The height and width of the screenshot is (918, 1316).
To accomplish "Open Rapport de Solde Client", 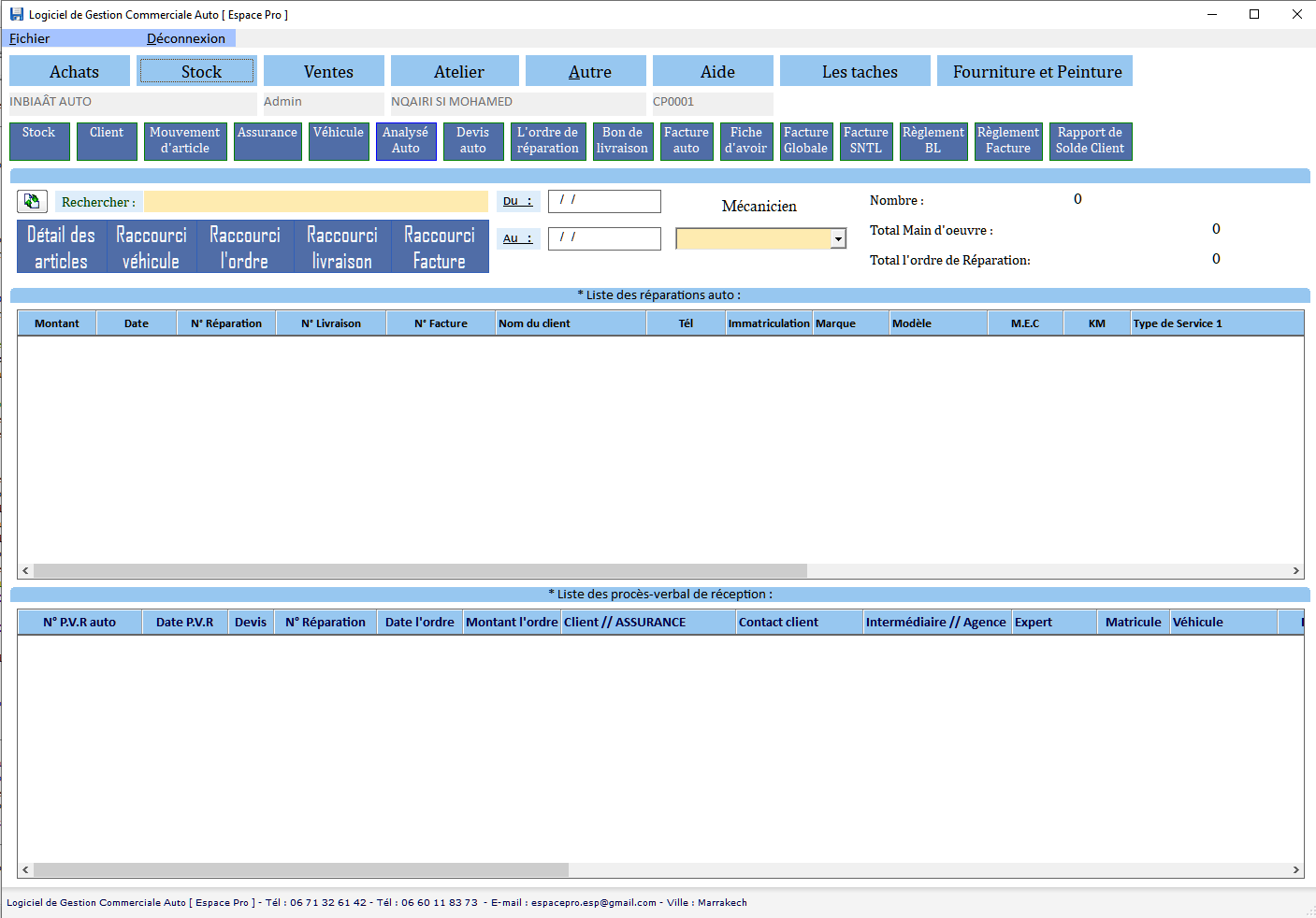I will [1091, 141].
